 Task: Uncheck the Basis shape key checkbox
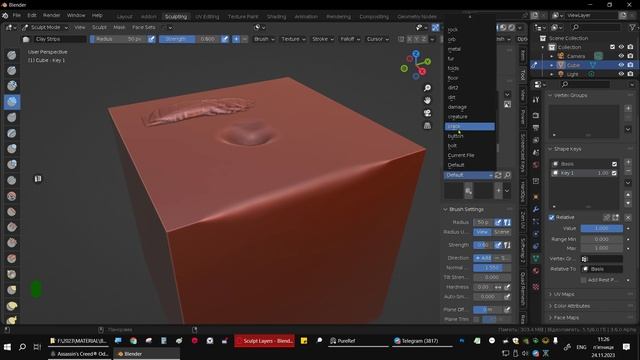pos(614,164)
